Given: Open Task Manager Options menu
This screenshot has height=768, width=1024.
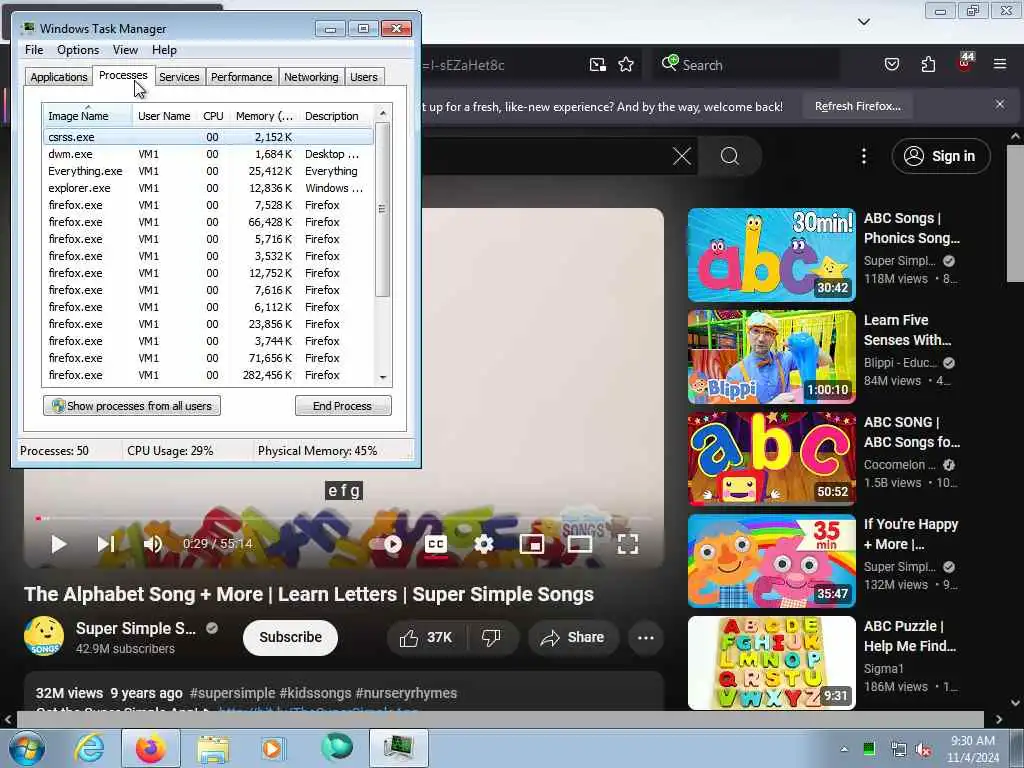Looking at the screenshot, I should [x=78, y=50].
